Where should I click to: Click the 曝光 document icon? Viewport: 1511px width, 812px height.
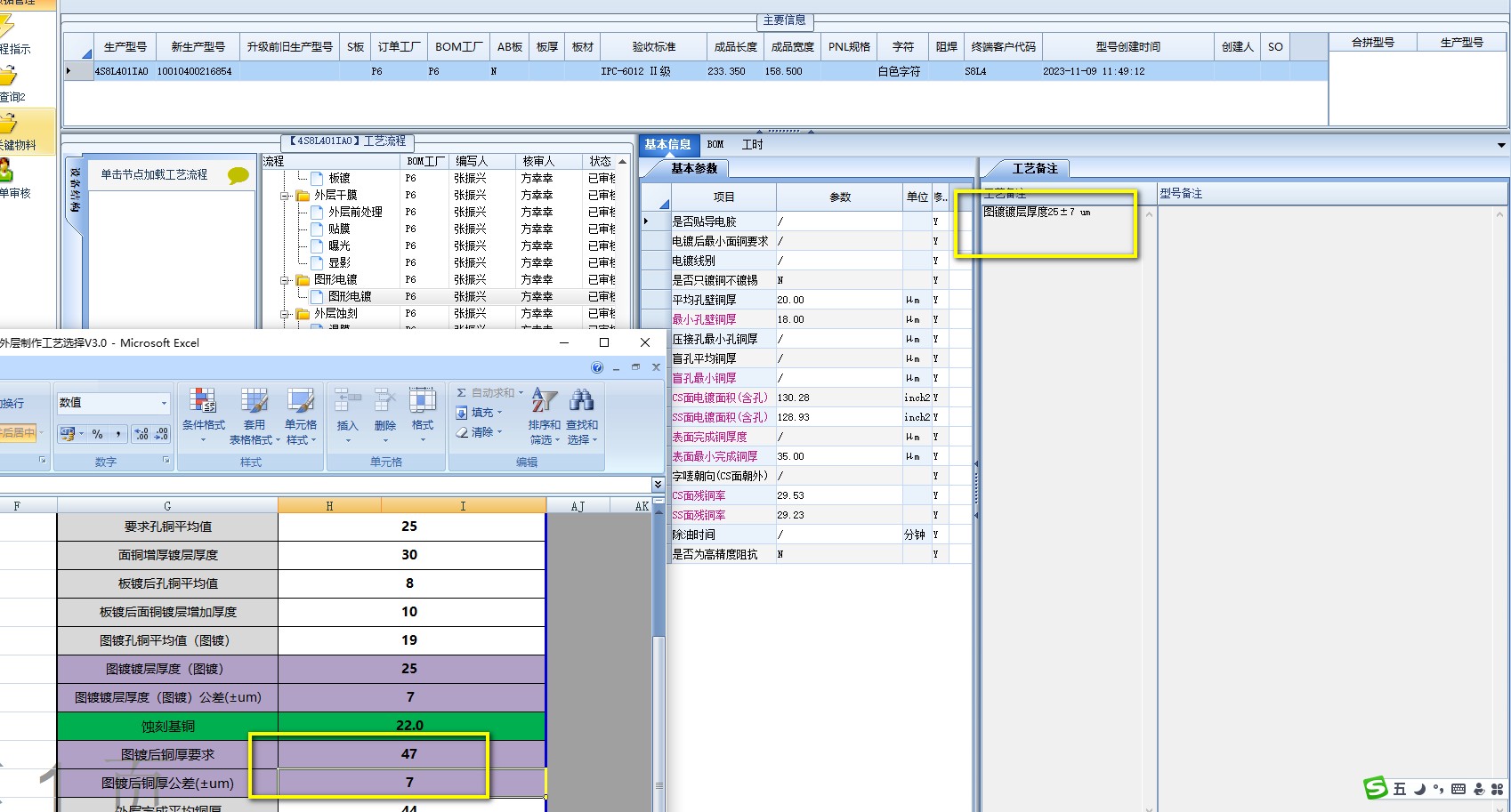(316, 245)
